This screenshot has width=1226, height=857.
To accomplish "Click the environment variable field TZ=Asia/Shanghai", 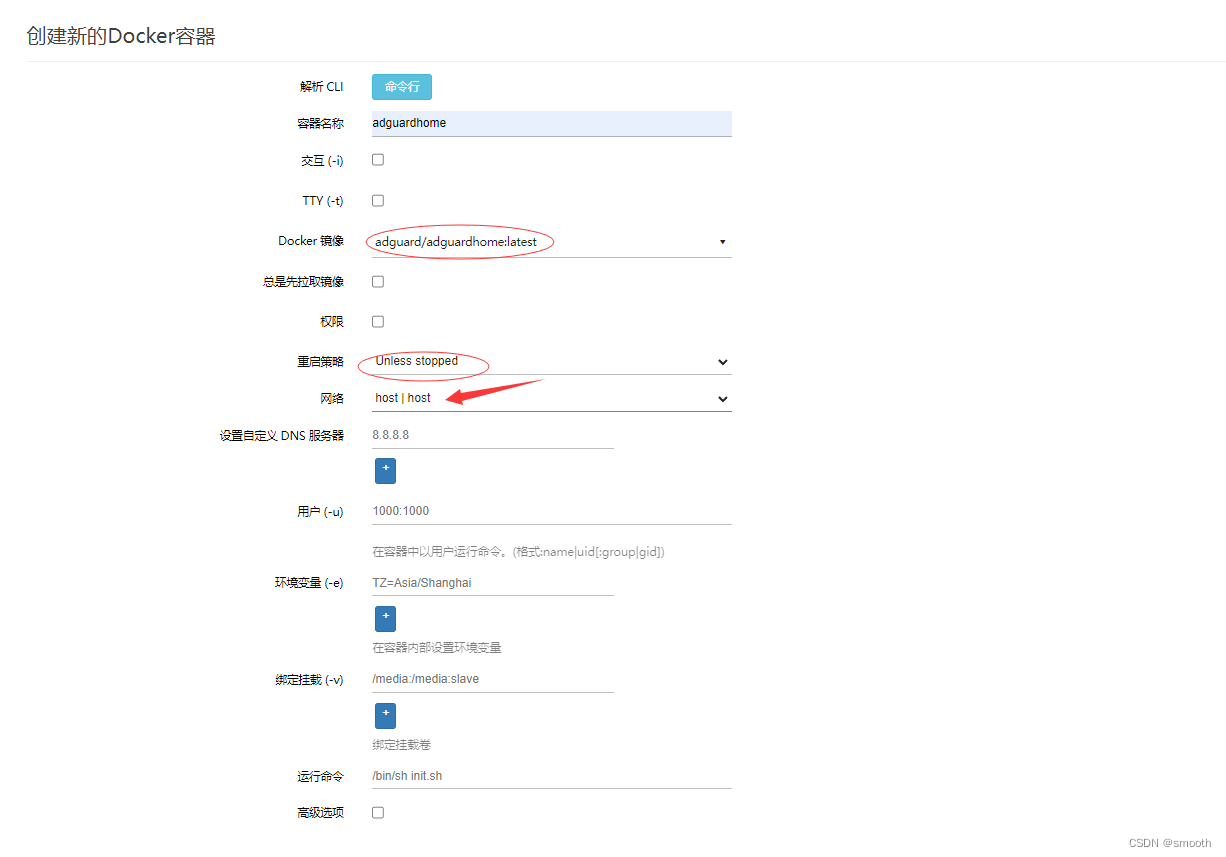I will click(492, 582).
